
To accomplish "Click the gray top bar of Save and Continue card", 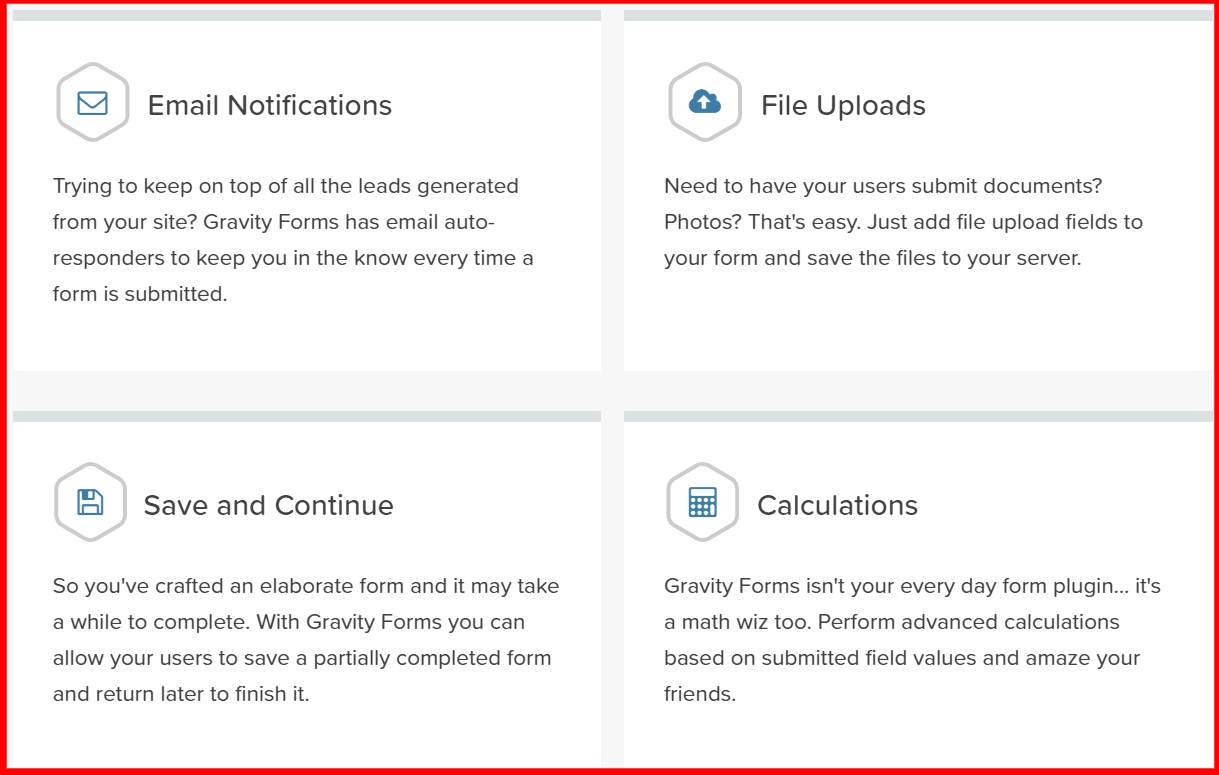I will (x=306, y=416).
